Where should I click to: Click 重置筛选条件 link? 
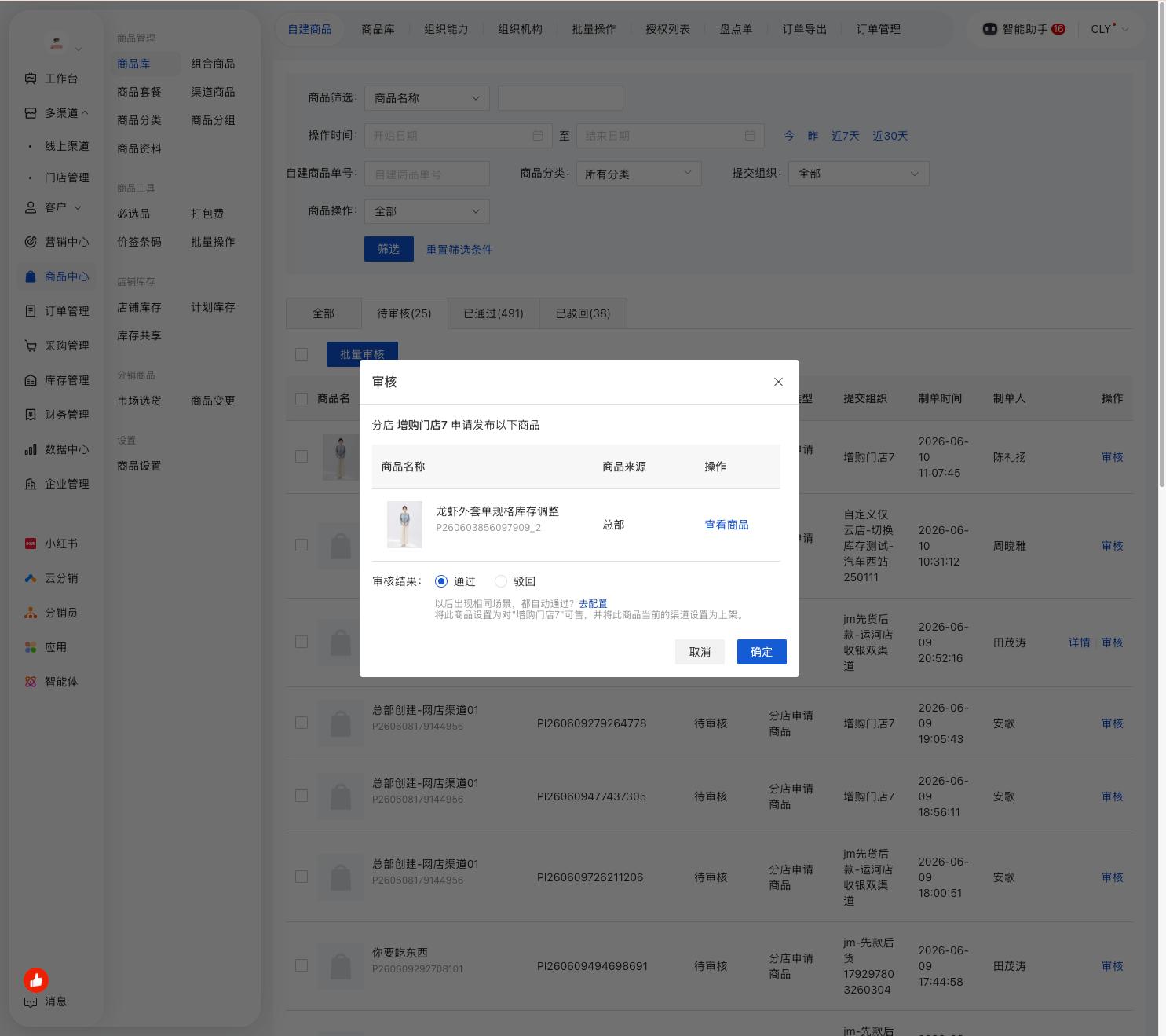point(459,250)
